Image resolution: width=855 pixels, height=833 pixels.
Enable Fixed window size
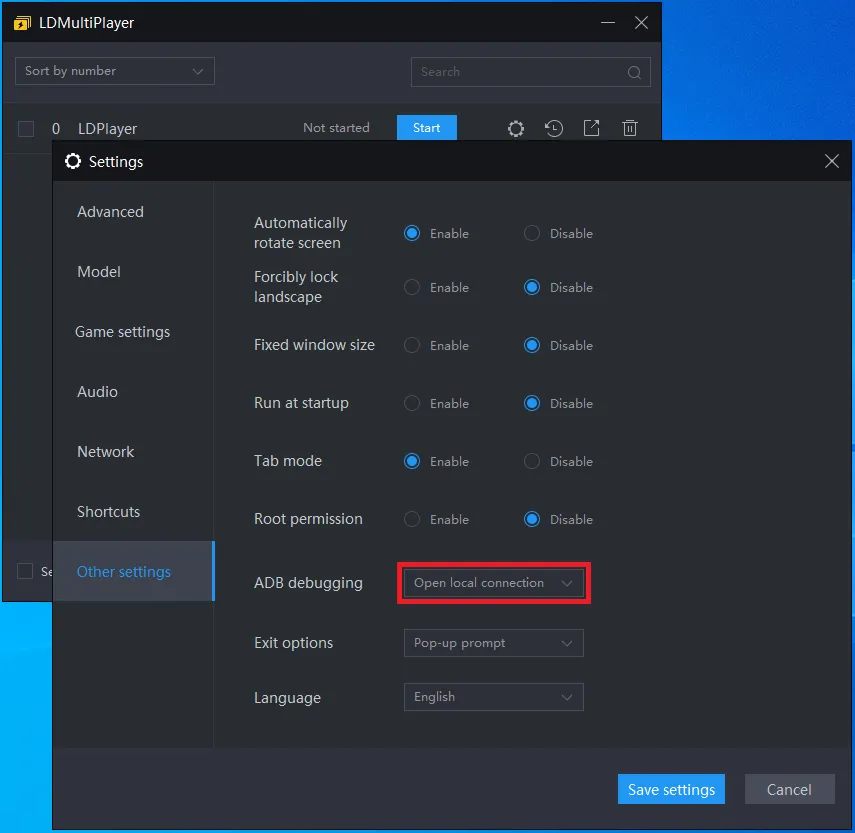(x=412, y=345)
